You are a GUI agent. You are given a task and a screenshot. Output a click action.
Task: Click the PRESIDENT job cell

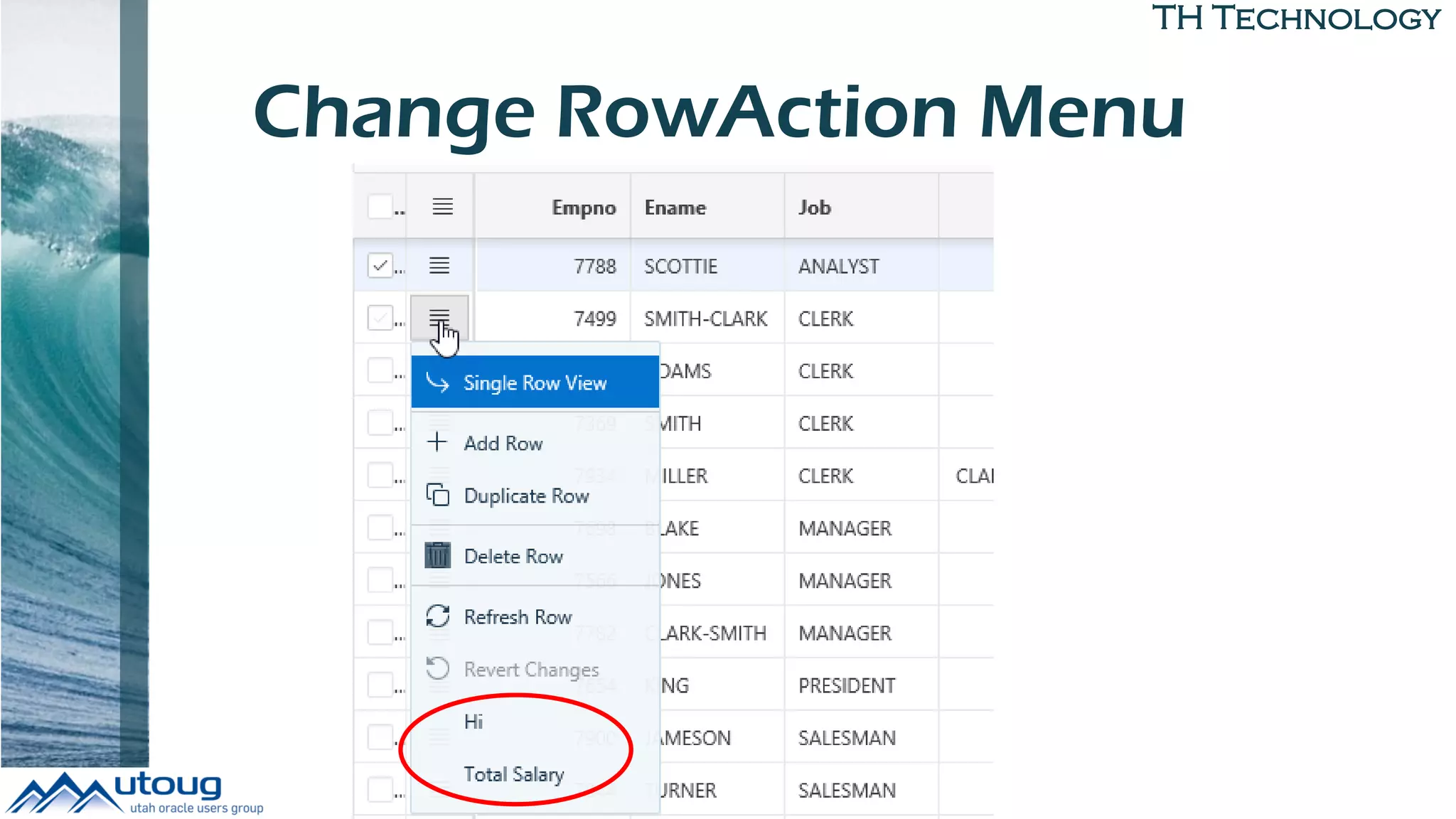[x=862, y=685]
